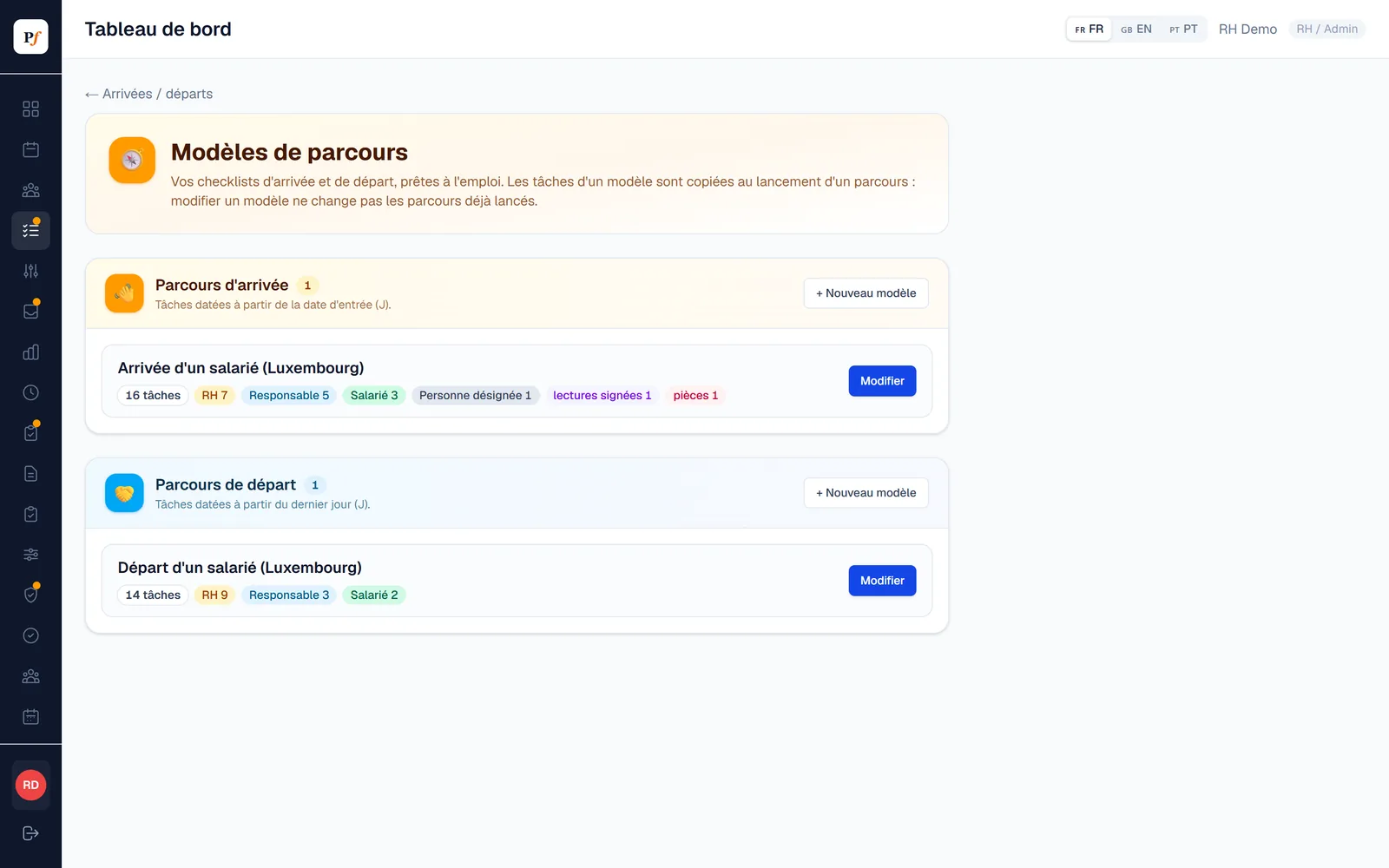The height and width of the screenshot is (868, 1389).
Task: Click Modifier for Départ d'un salarié
Action: click(882, 581)
